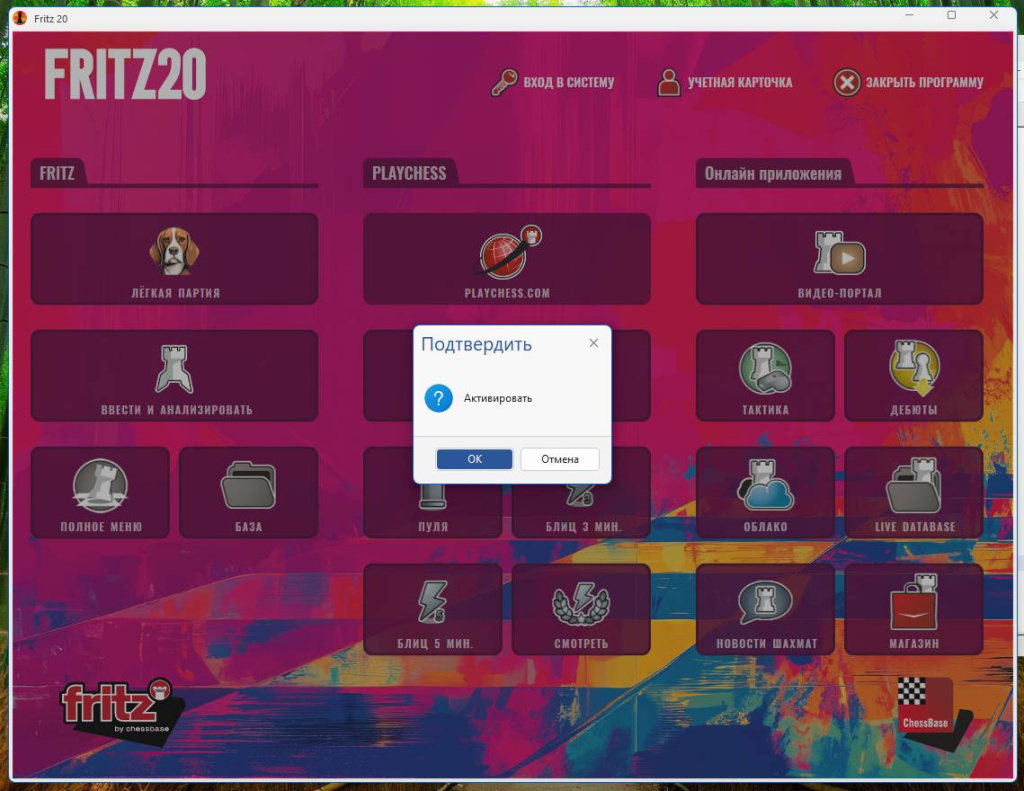Open Полное меню tile
This screenshot has width=1024, height=791.
pos(100,492)
